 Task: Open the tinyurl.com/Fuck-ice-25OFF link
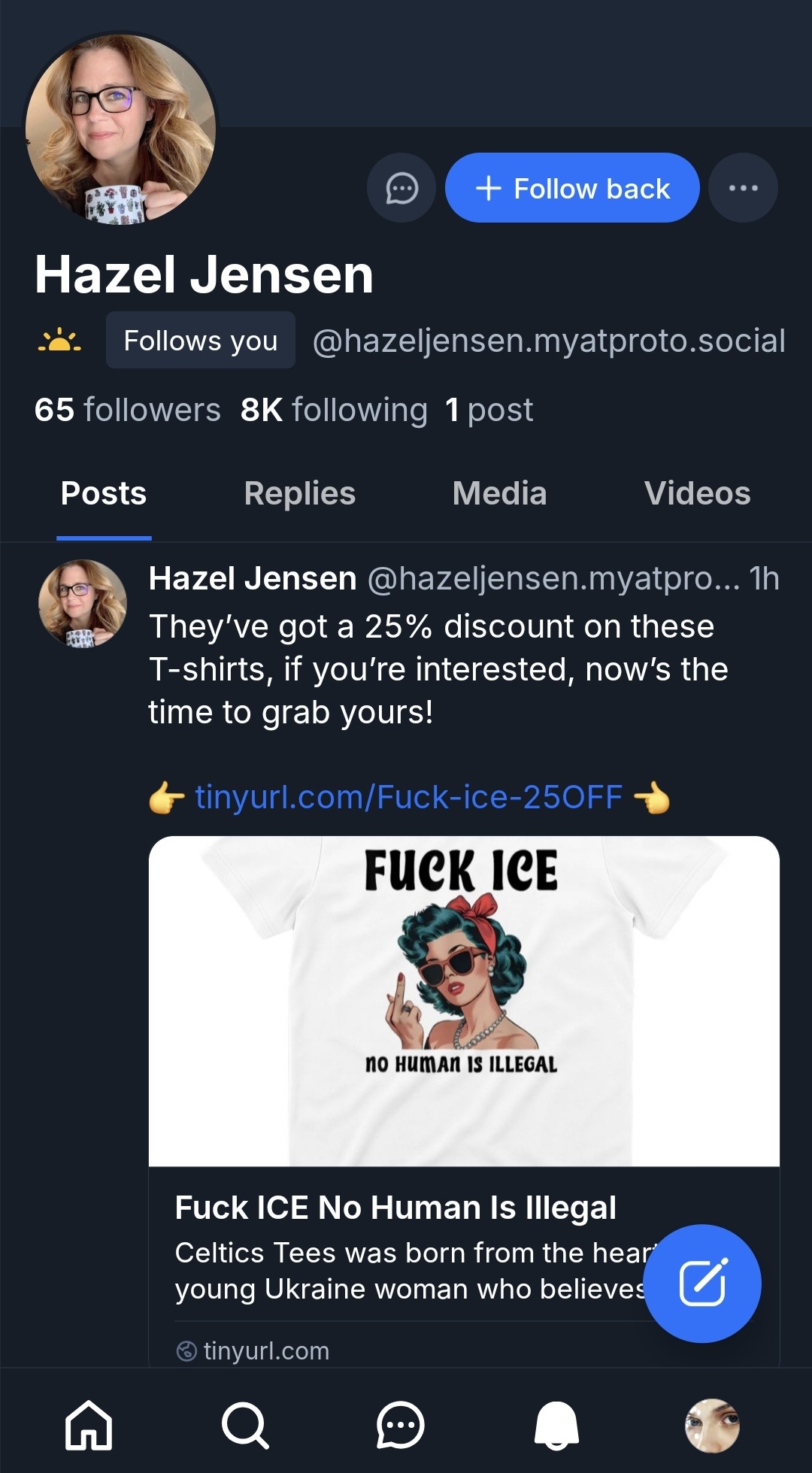click(x=408, y=797)
